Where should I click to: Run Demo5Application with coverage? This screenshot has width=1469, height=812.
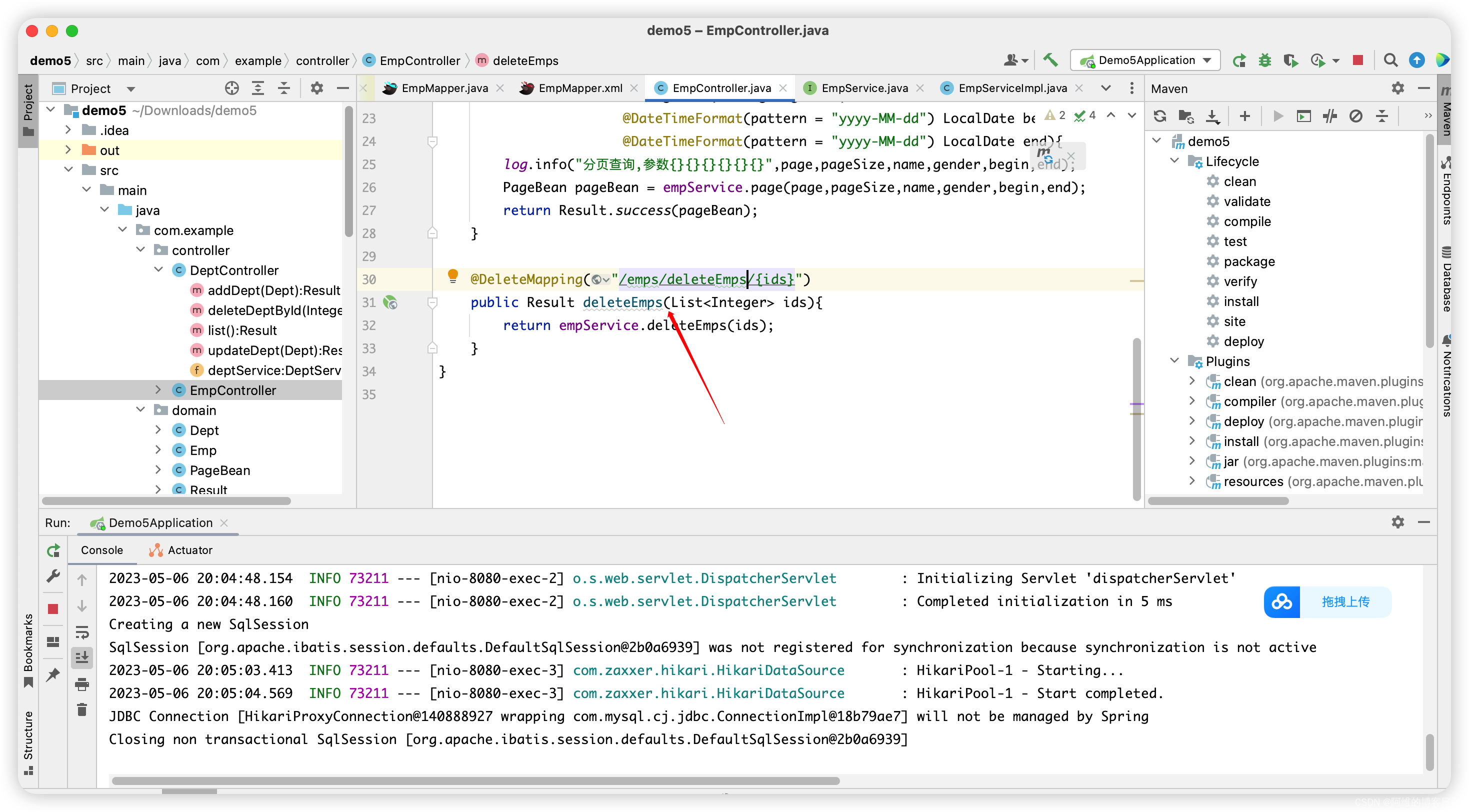click(1291, 60)
